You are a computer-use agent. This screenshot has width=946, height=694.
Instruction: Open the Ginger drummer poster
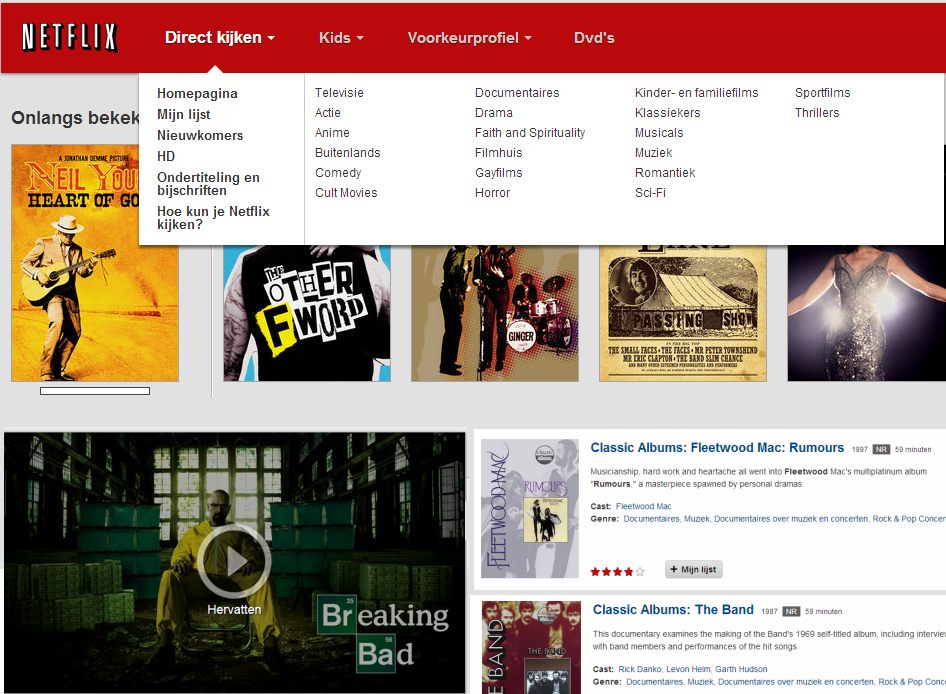495,313
